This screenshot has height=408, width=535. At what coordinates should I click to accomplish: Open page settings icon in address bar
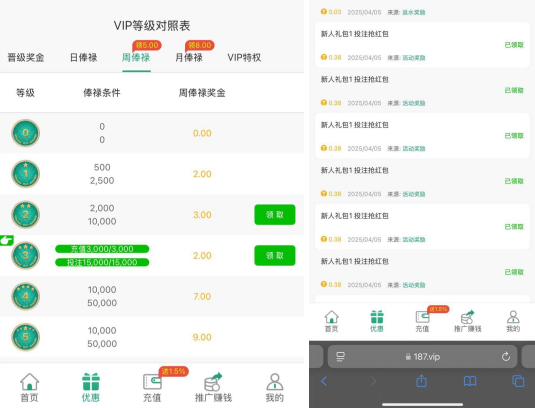click(x=341, y=357)
